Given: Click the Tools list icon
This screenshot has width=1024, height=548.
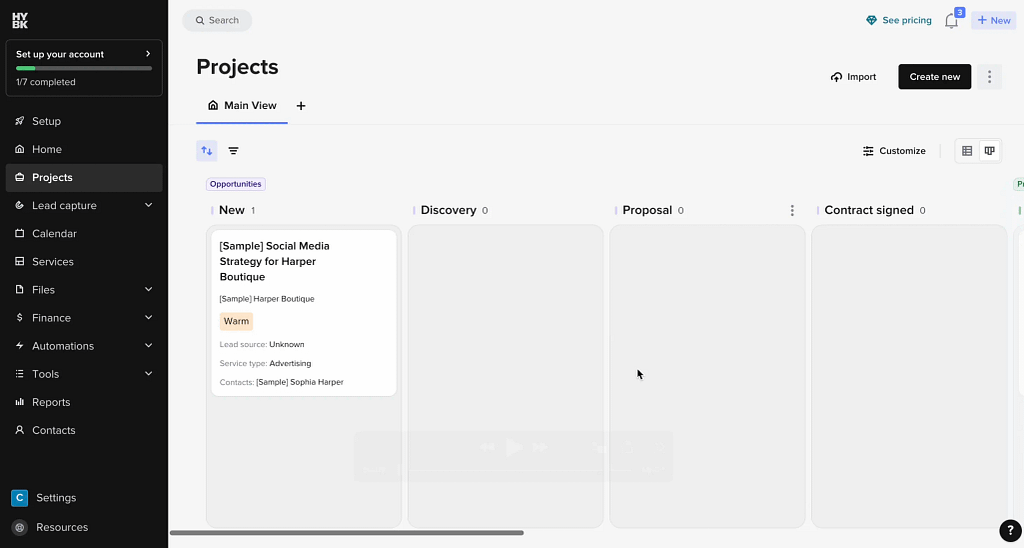Looking at the screenshot, I should coord(20,374).
